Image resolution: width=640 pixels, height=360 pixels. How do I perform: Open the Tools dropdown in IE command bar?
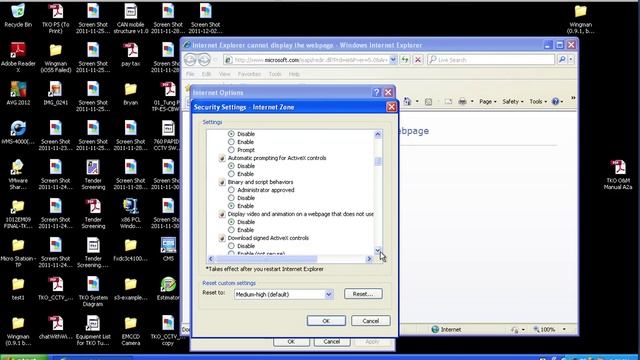(538, 102)
